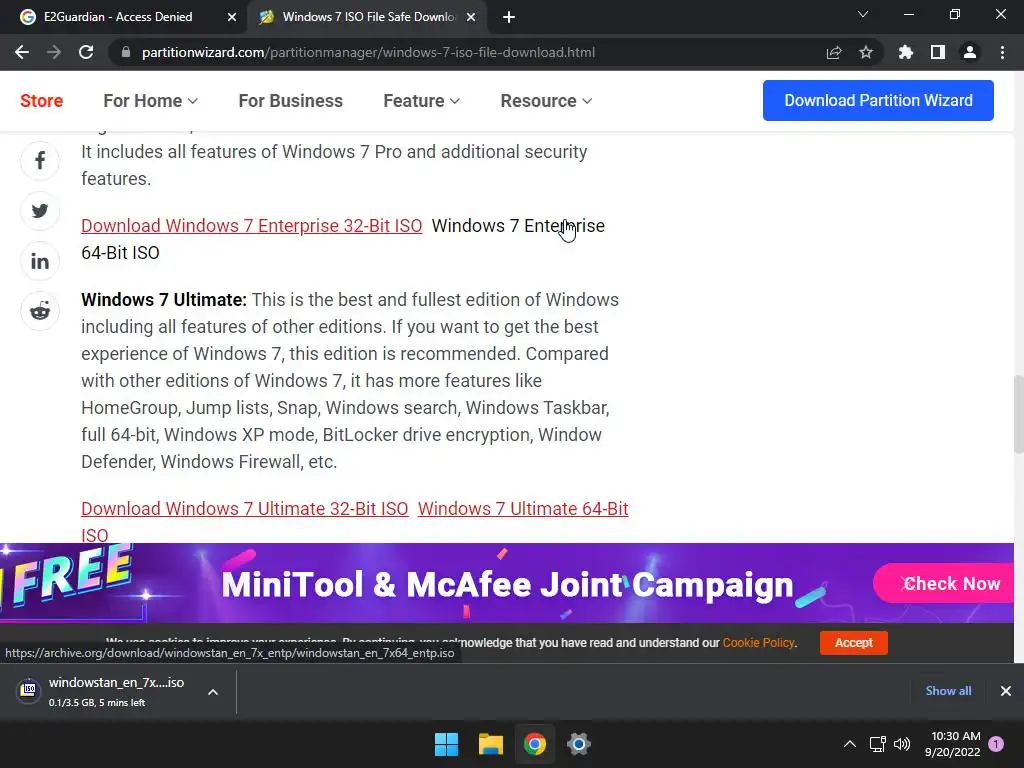Share the article on Facebook
Image resolution: width=1024 pixels, height=768 pixels.
pyautogui.click(x=40, y=161)
